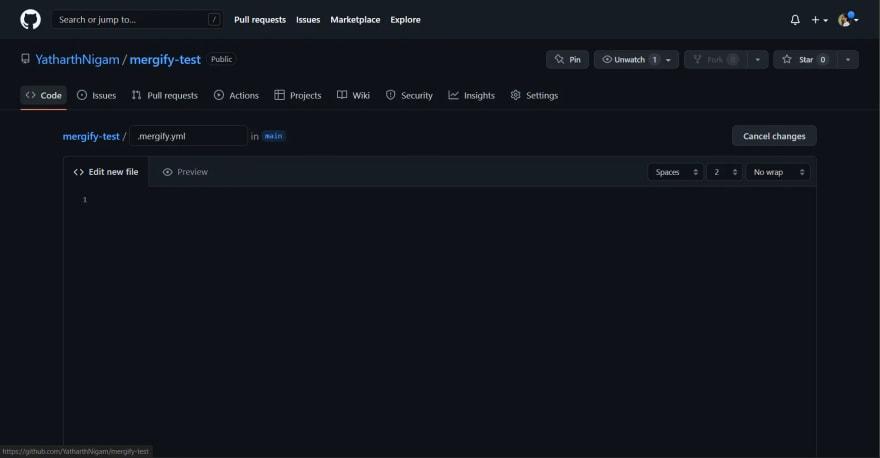Open No wrap line mode dropdown

778,172
